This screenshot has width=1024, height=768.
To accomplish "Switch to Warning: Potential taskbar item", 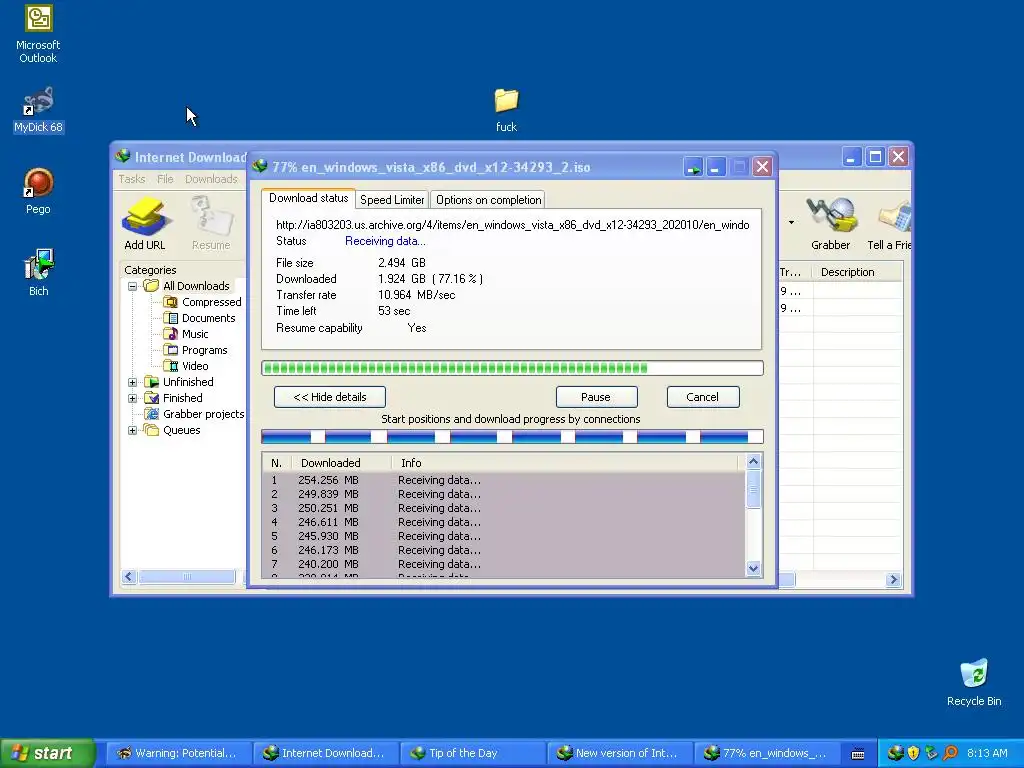I will pos(178,753).
